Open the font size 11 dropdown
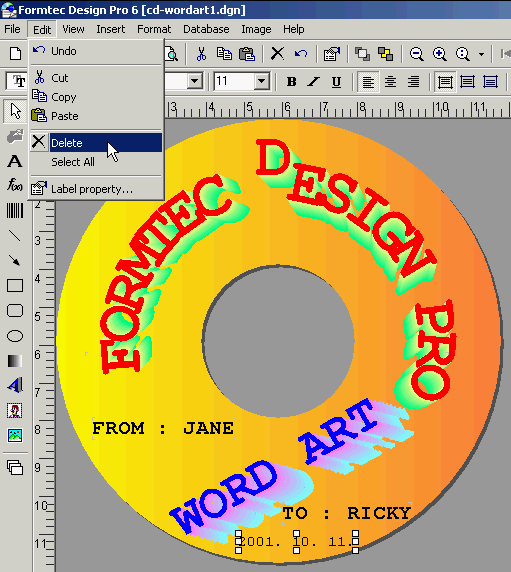Screen dimensions: 511x572 pyautogui.click(x=262, y=81)
